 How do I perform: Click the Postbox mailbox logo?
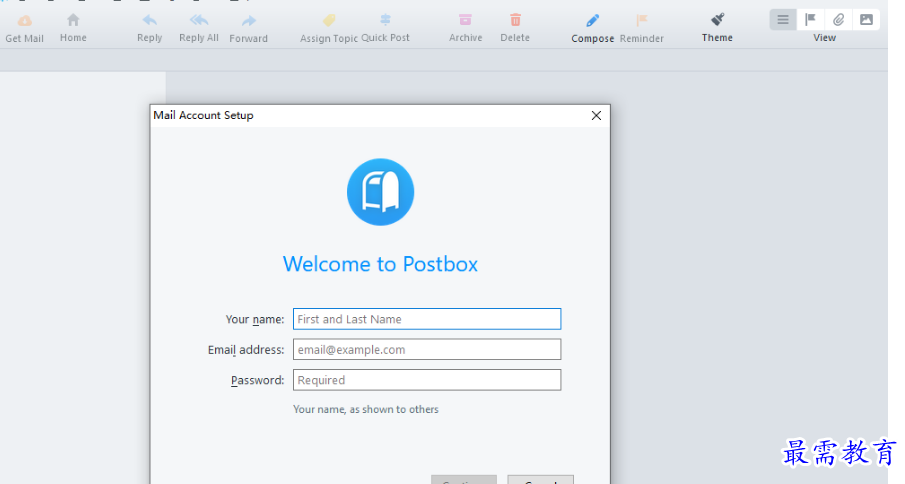point(380,192)
